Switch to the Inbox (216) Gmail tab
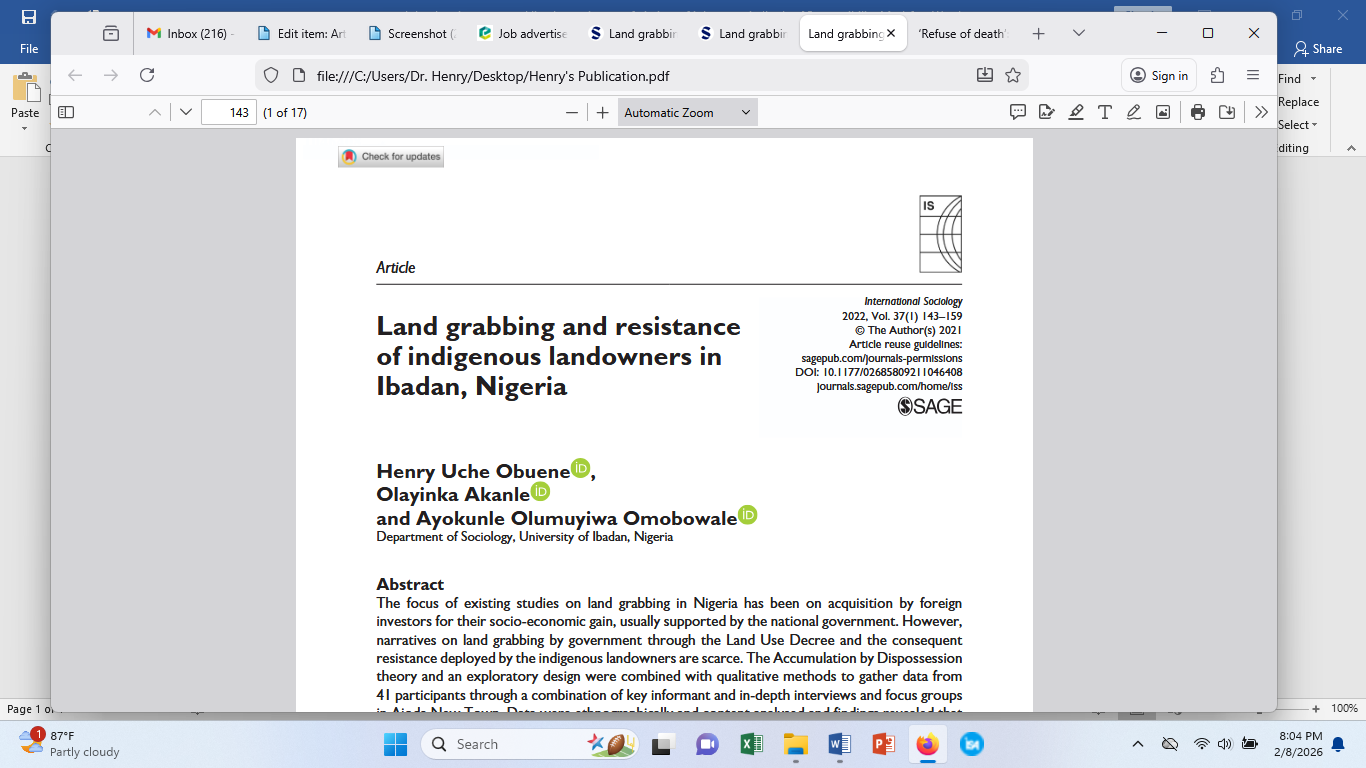 coord(189,33)
